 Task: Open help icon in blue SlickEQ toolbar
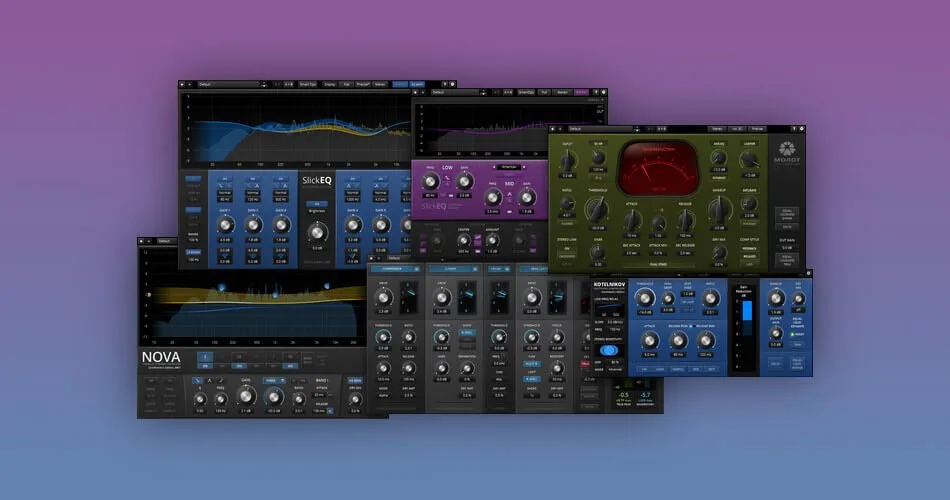[x=444, y=84]
